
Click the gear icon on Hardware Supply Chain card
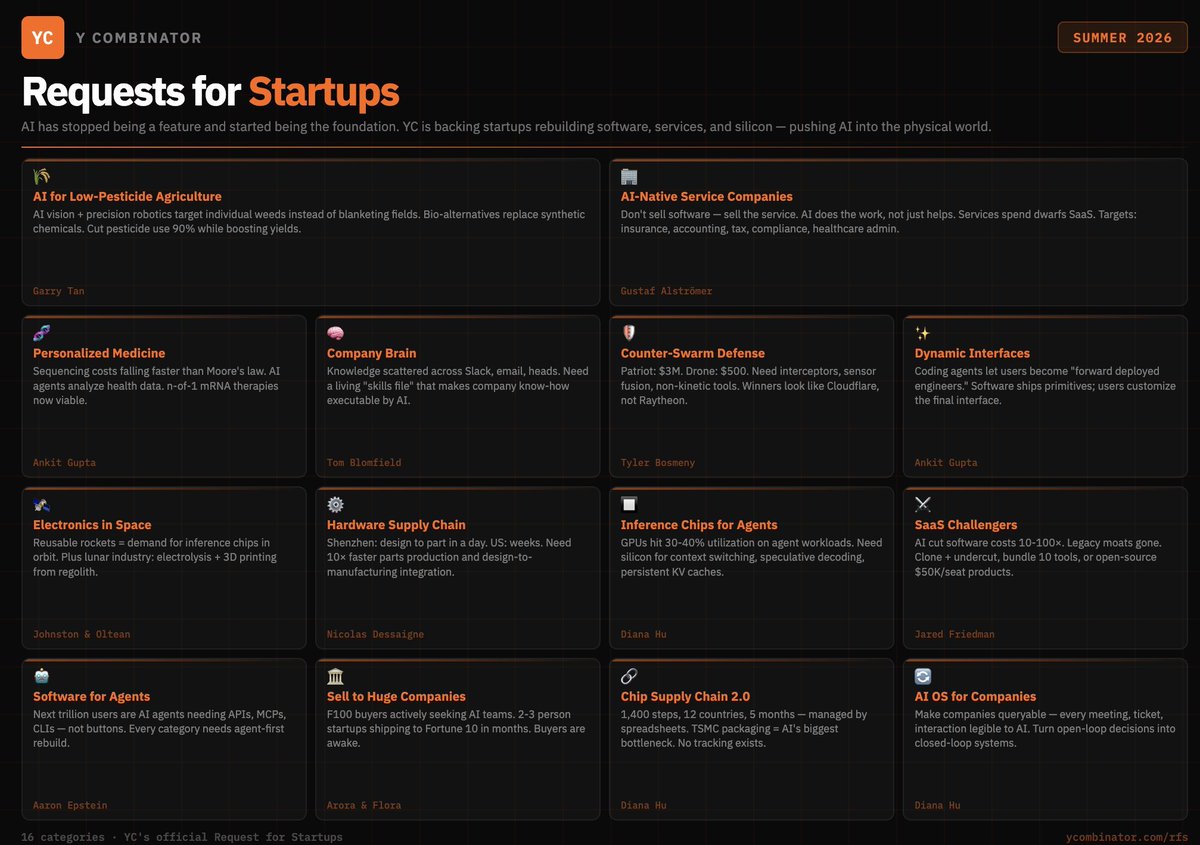click(x=335, y=505)
